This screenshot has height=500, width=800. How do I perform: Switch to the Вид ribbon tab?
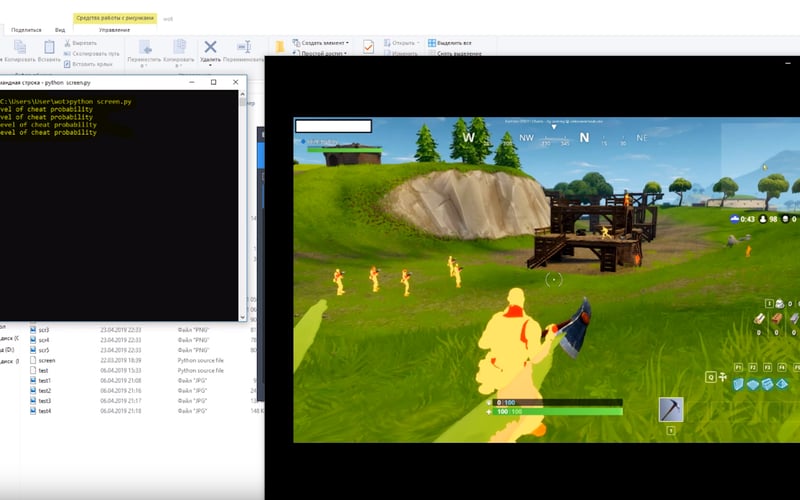click(x=60, y=30)
